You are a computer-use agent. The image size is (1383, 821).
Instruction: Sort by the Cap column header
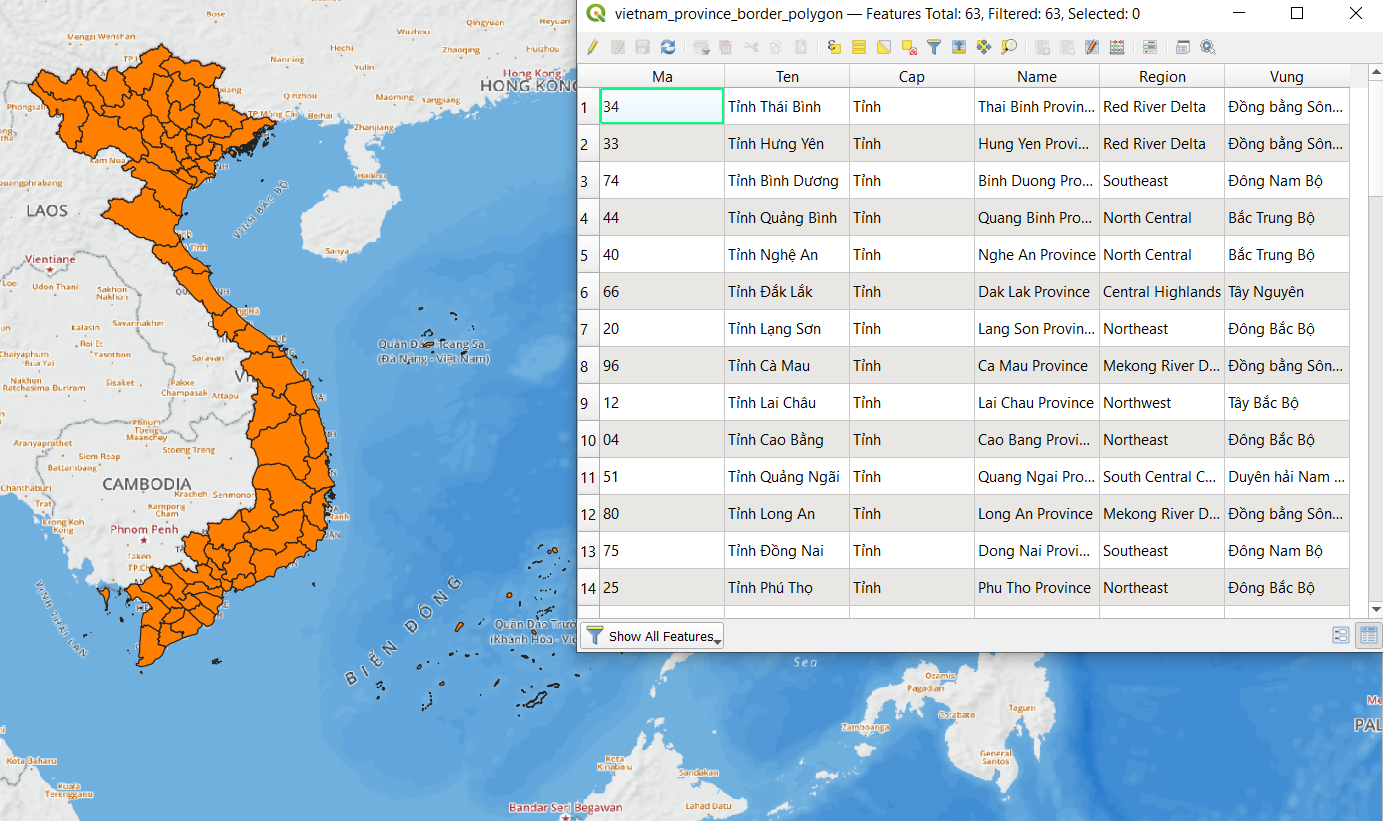(912, 76)
